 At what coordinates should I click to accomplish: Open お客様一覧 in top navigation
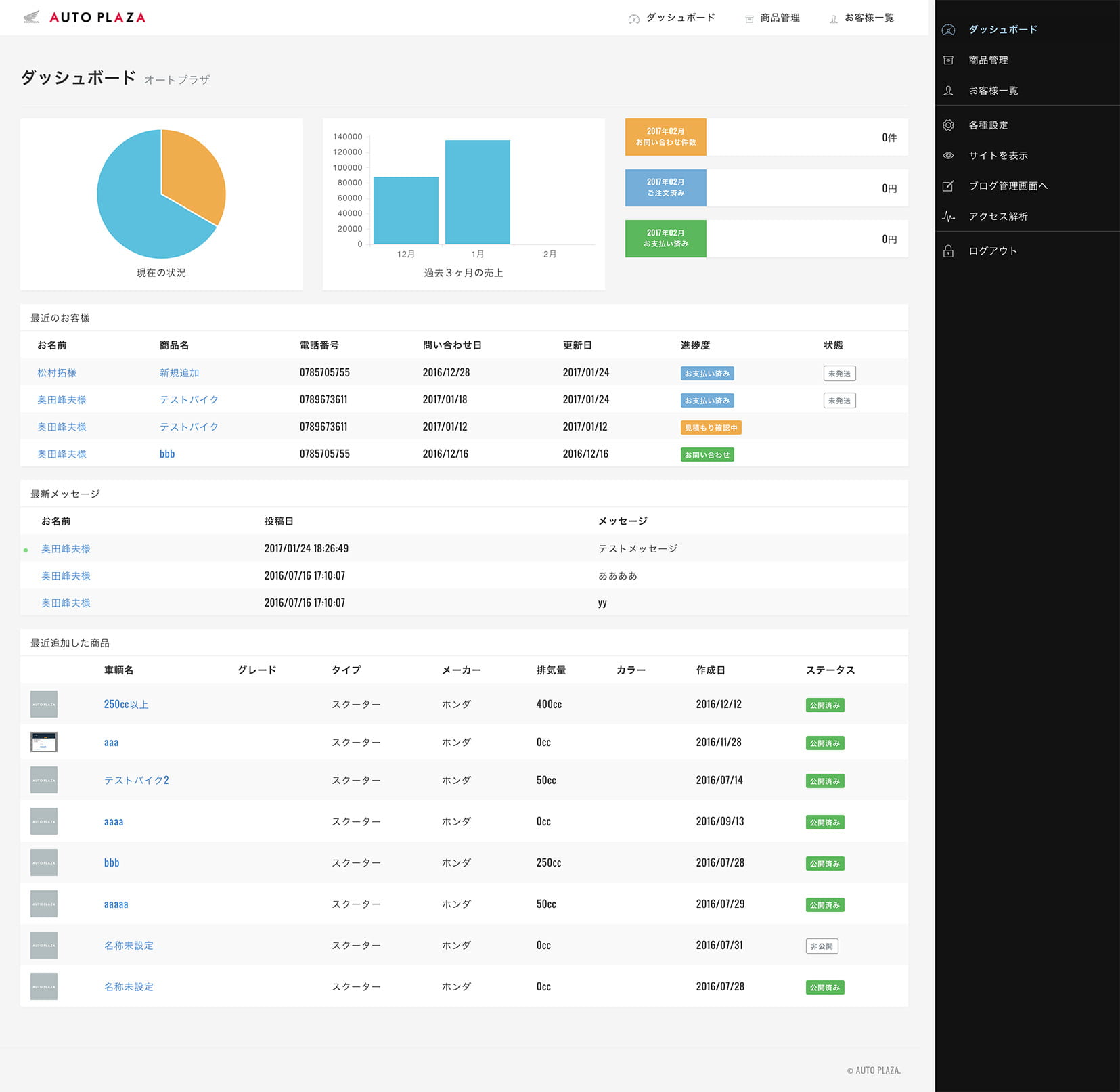[870, 18]
